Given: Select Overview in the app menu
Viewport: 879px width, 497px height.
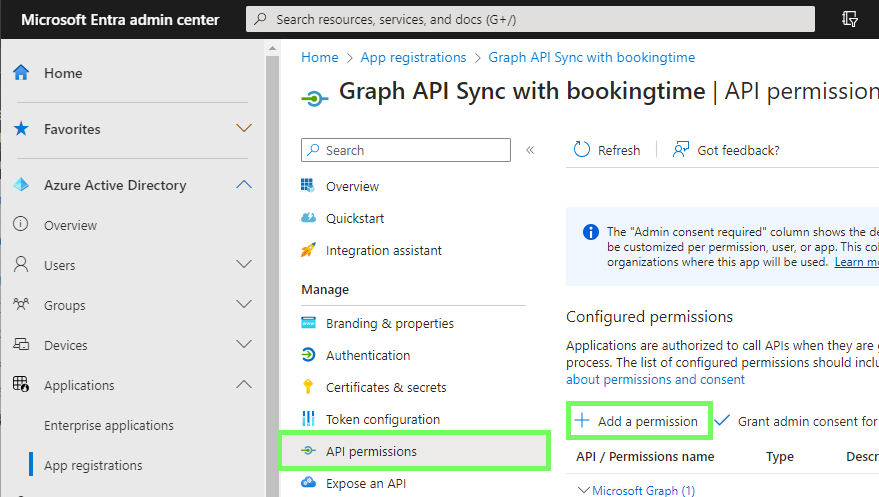Looking at the screenshot, I should (x=352, y=186).
